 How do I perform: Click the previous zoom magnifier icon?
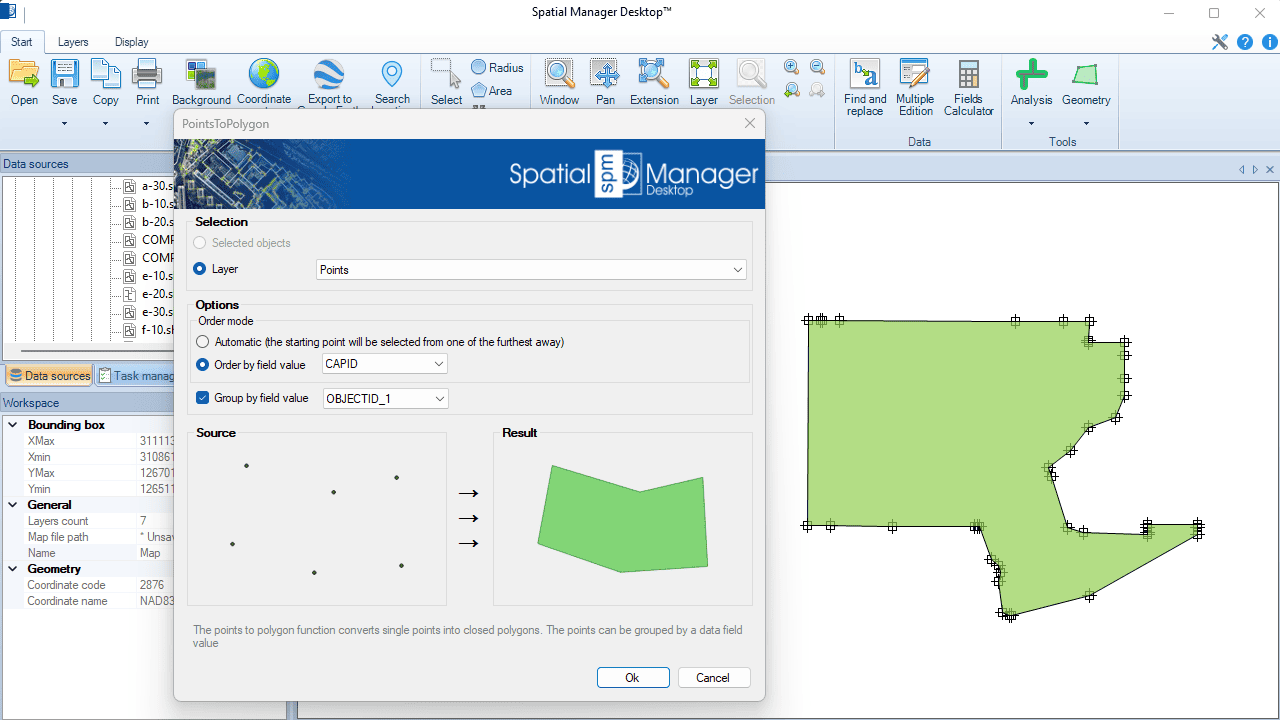[x=791, y=90]
